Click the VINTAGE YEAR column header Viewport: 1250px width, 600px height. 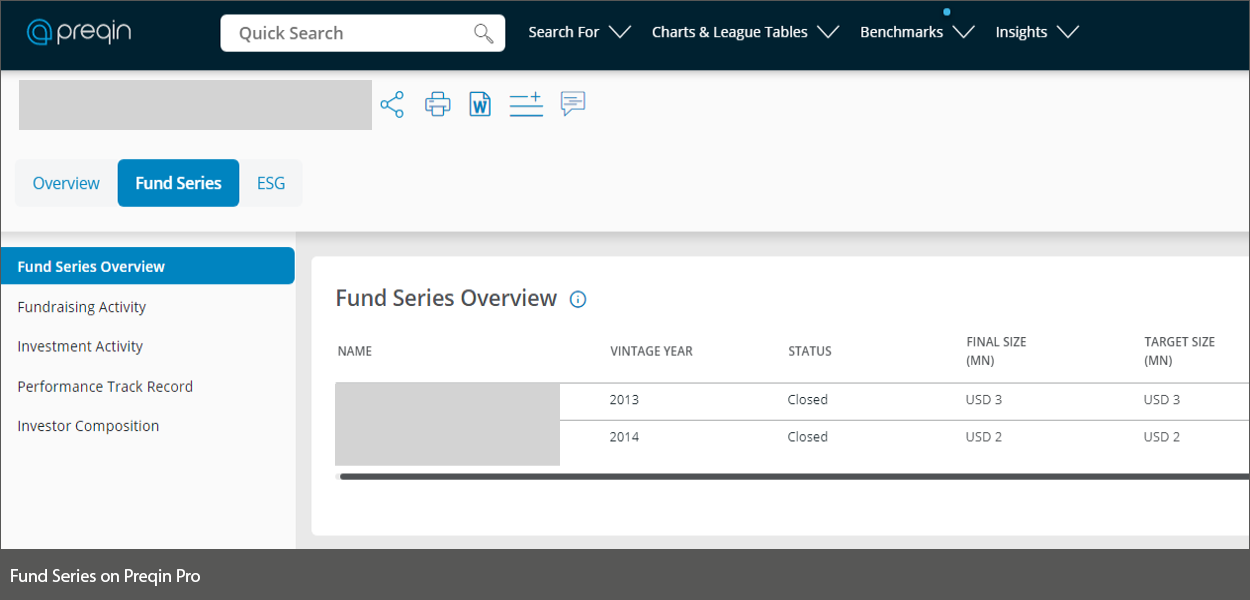point(651,351)
